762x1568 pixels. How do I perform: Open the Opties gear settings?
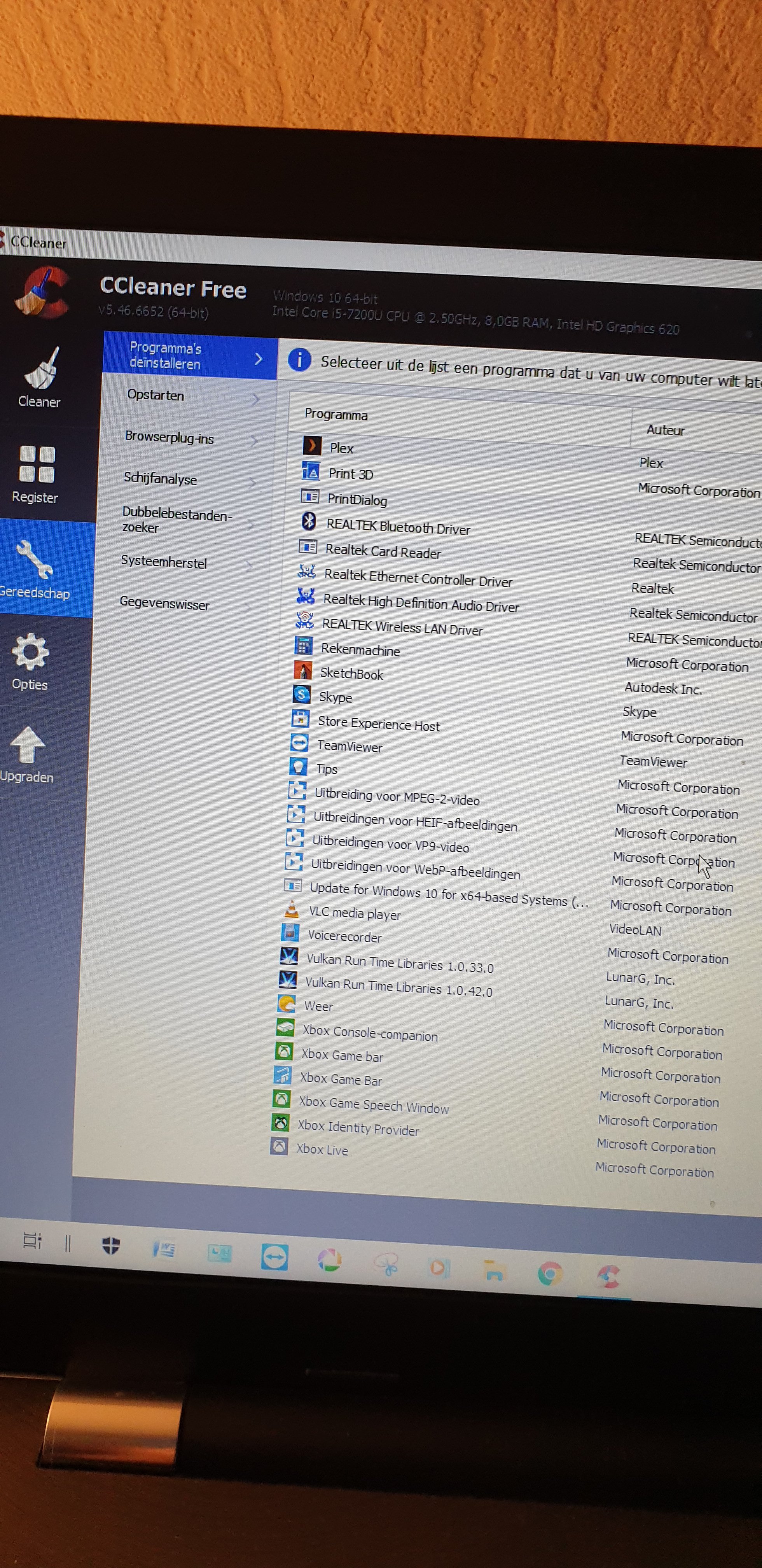(30, 661)
